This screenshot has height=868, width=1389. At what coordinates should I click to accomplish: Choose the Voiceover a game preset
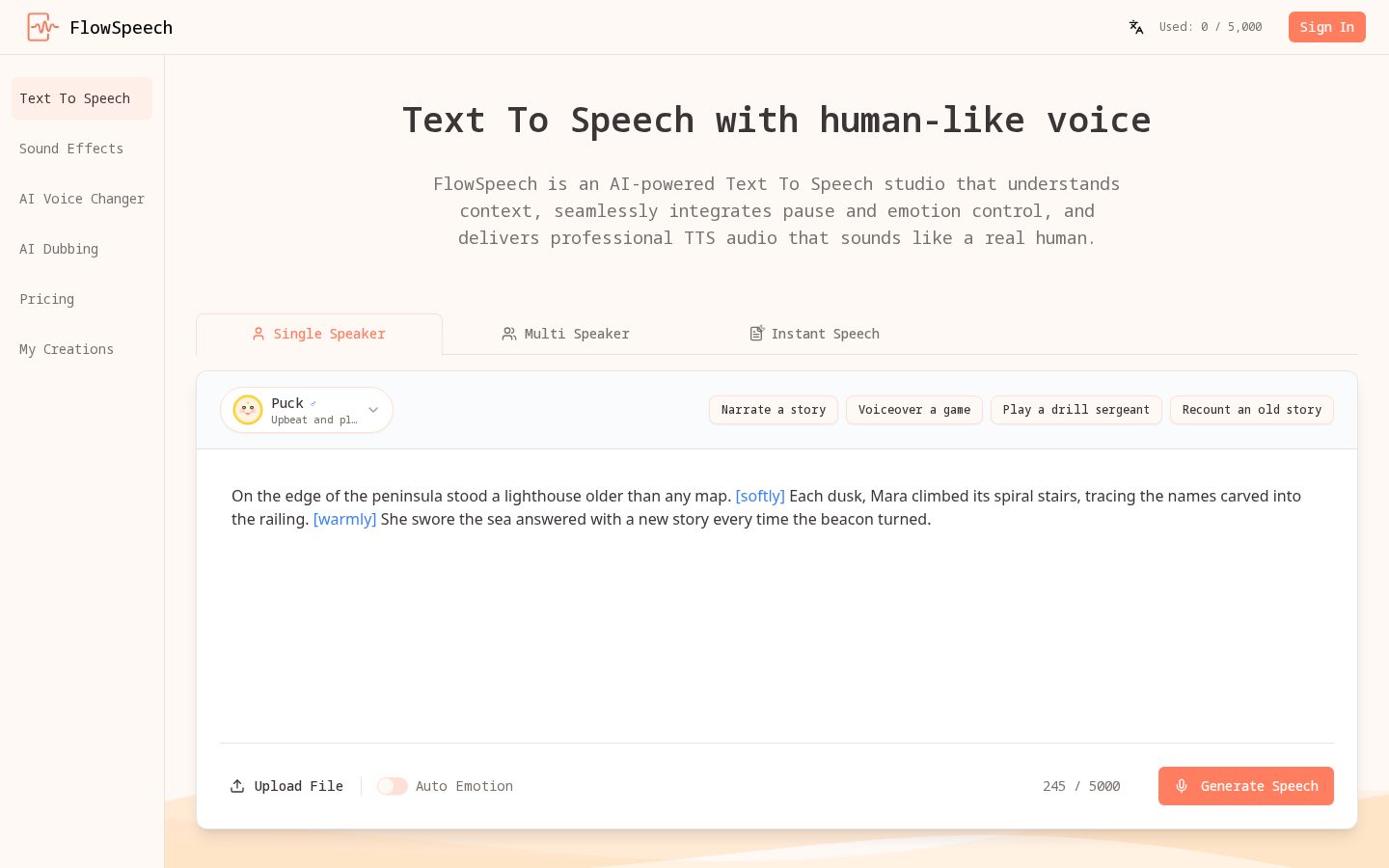point(914,410)
